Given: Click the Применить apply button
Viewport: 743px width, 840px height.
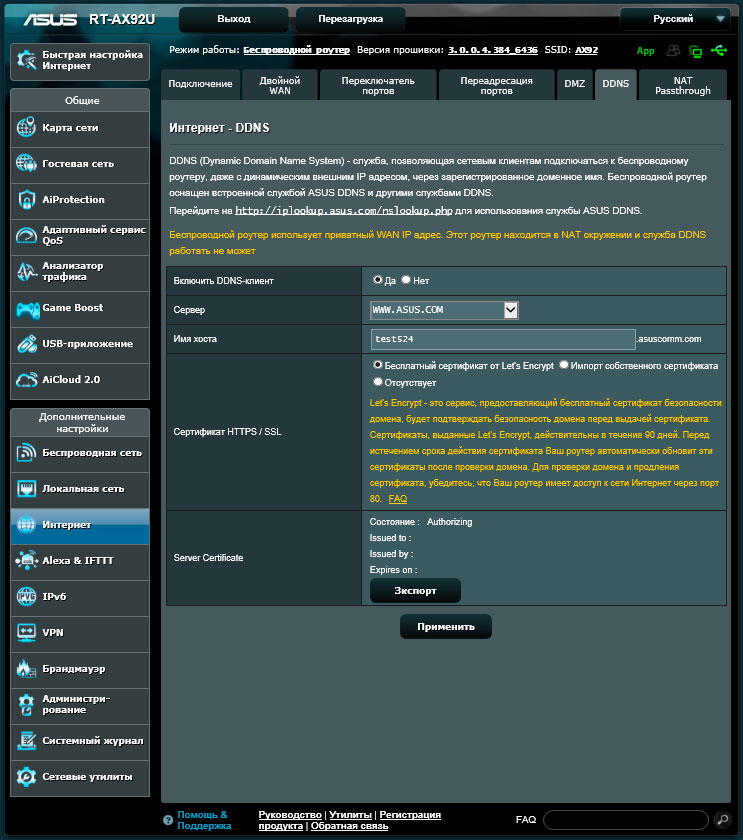Looking at the screenshot, I should 446,626.
